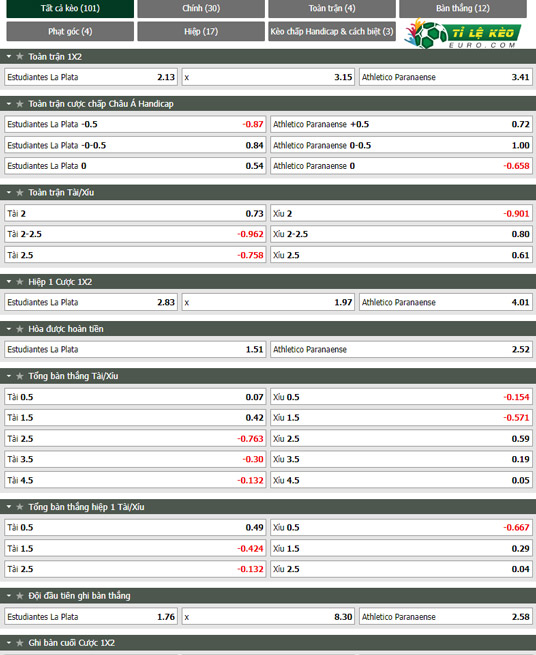The width and height of the screenshot is (536, 655).
Task: Collapse the Toàn trận Tài/Xỉu arrow
Action: (9, 193)
